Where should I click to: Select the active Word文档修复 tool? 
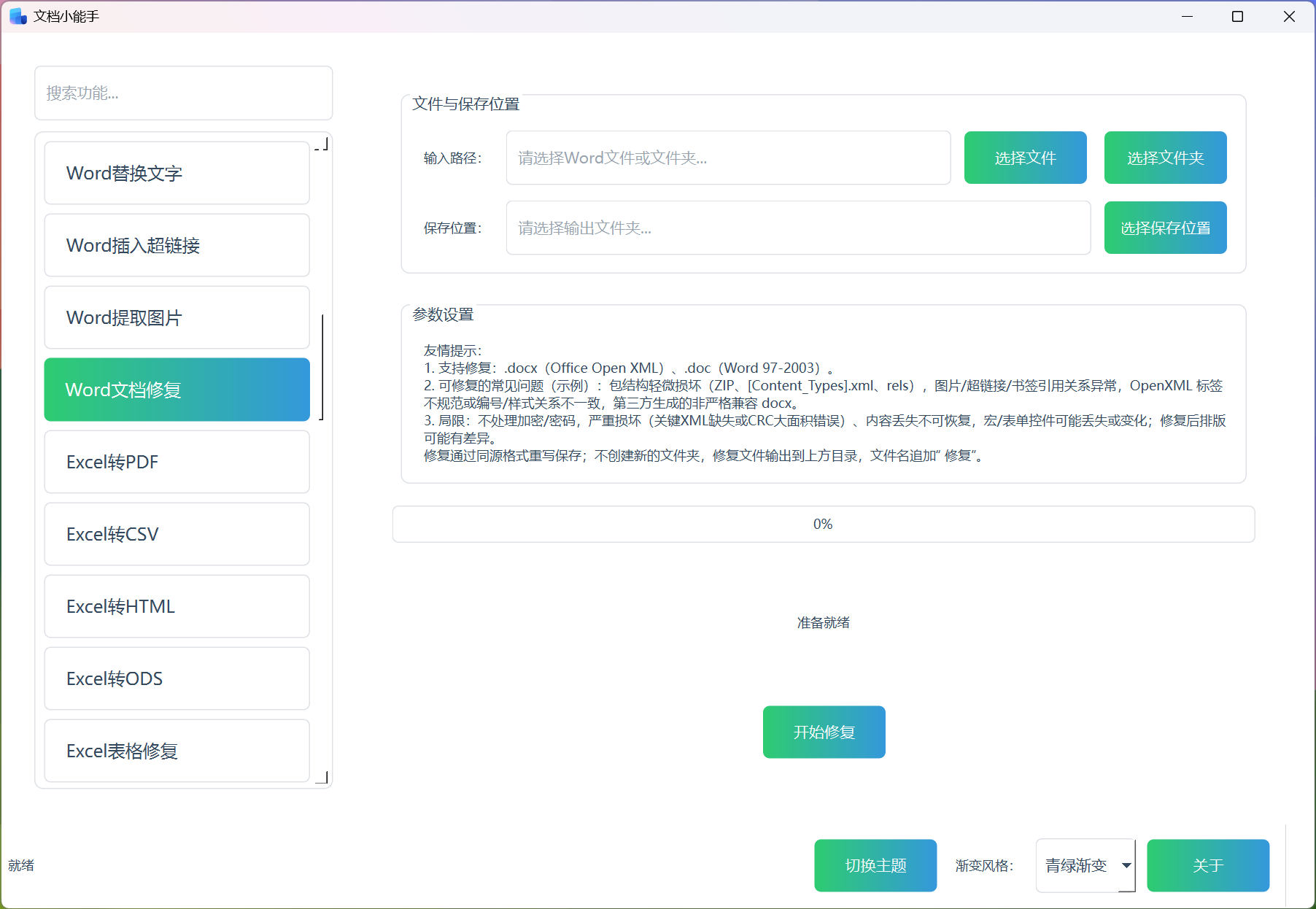[x=177, y=390]
